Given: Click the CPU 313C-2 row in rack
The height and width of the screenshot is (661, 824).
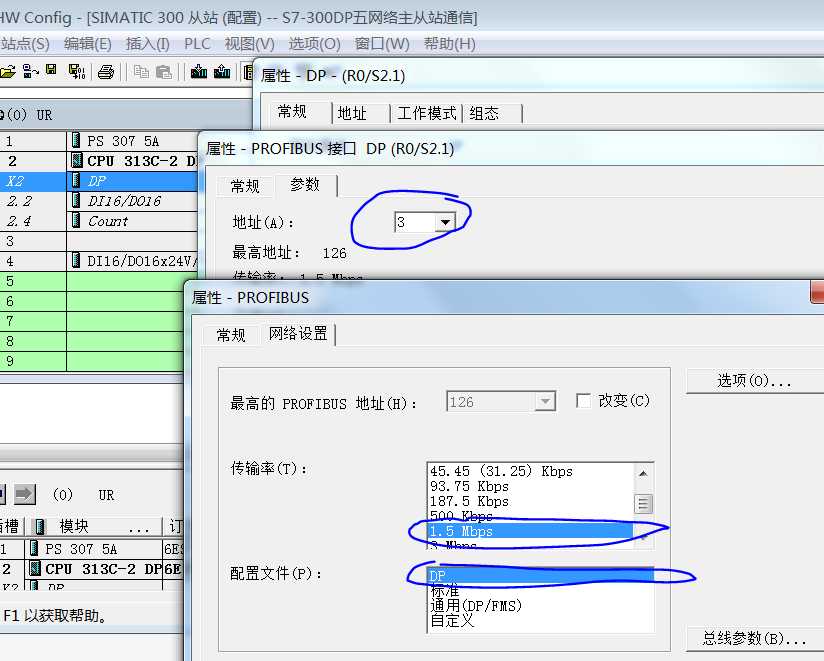Looking at the screenshot, I should point(99,161).
